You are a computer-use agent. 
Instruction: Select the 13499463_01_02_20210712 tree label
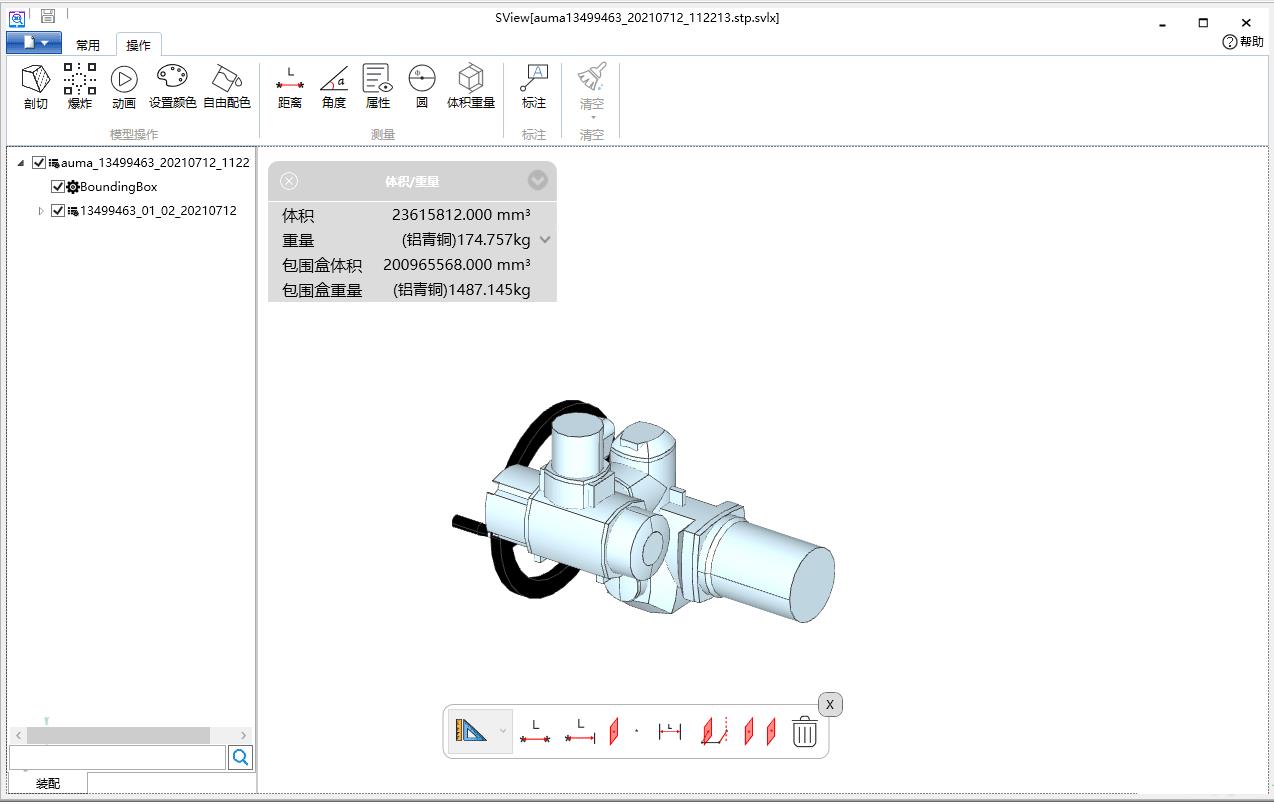158,211
